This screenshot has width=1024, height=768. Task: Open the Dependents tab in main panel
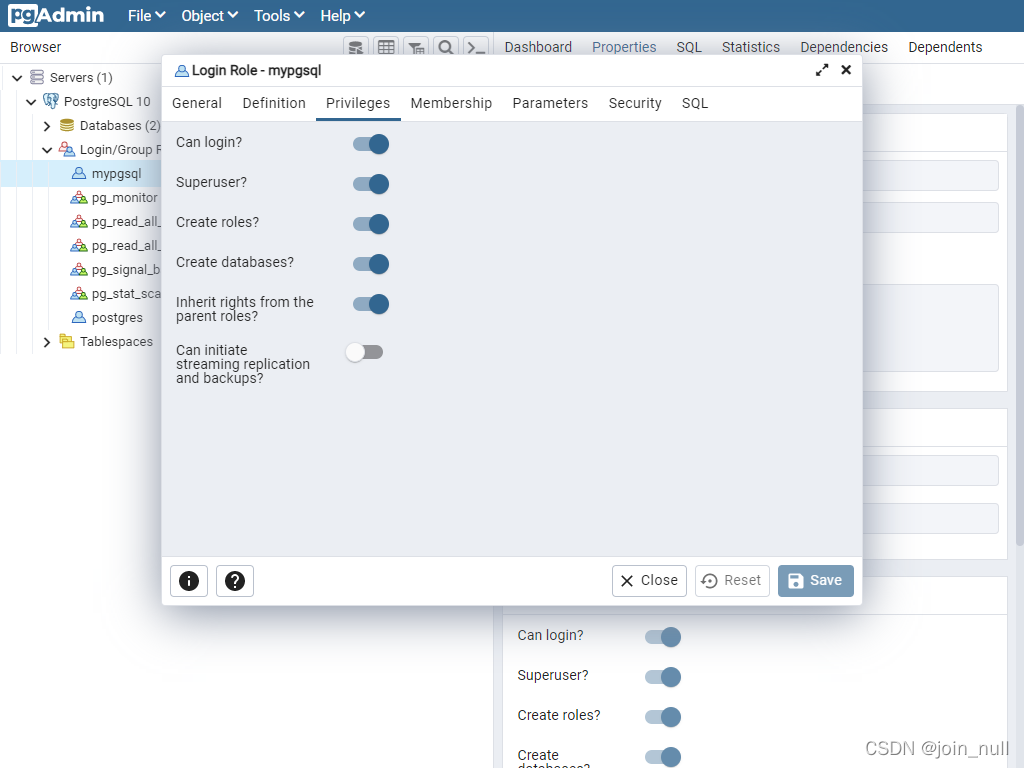[x=946, y=47]
